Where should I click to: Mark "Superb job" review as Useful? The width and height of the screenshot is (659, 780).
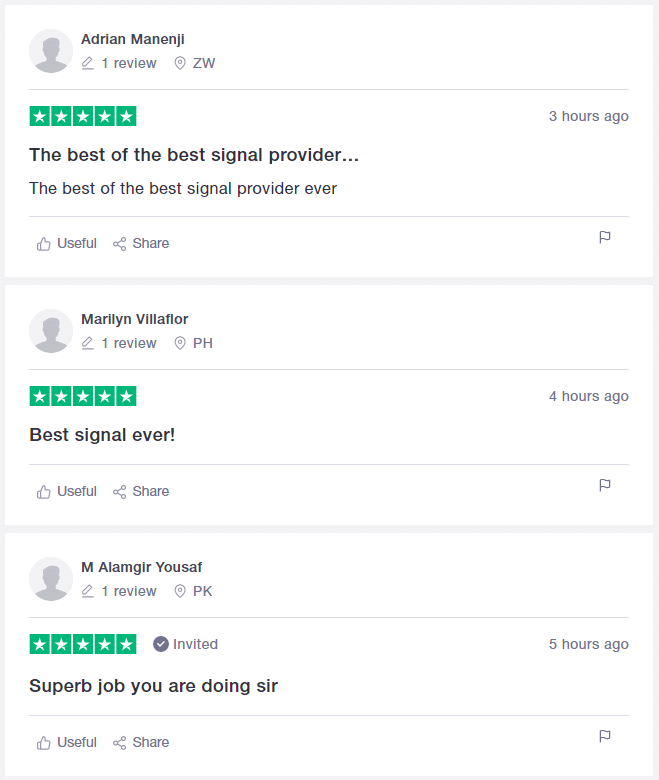click(x=67, y=742)
